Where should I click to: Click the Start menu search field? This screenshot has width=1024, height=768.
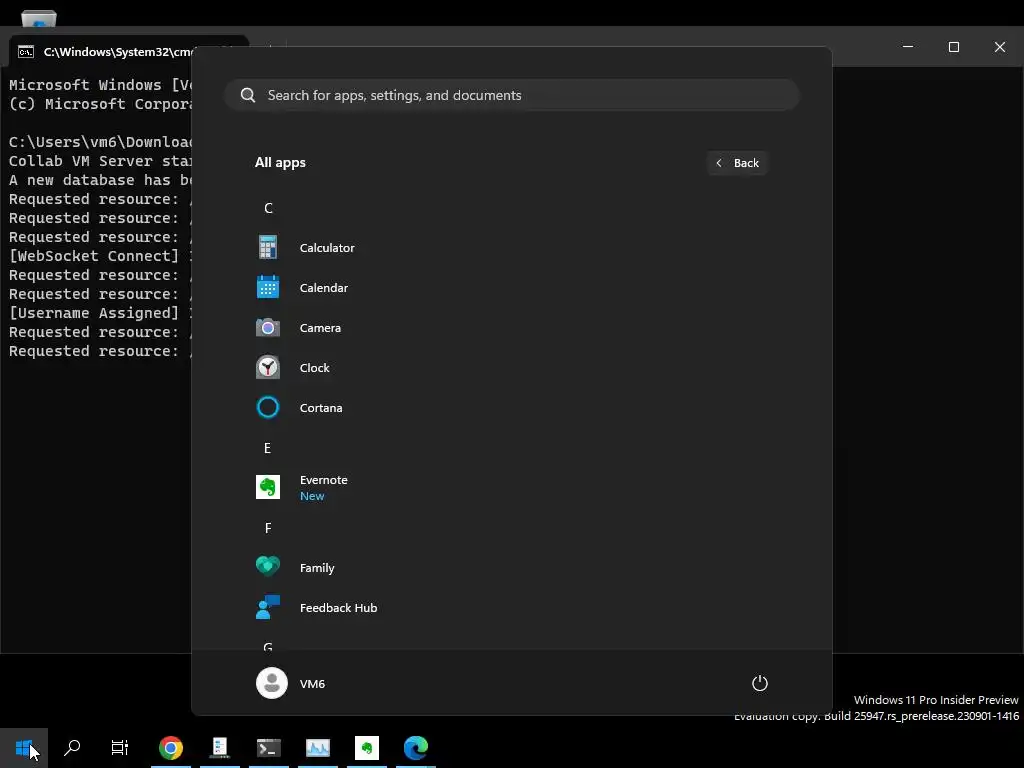(512, 95)
